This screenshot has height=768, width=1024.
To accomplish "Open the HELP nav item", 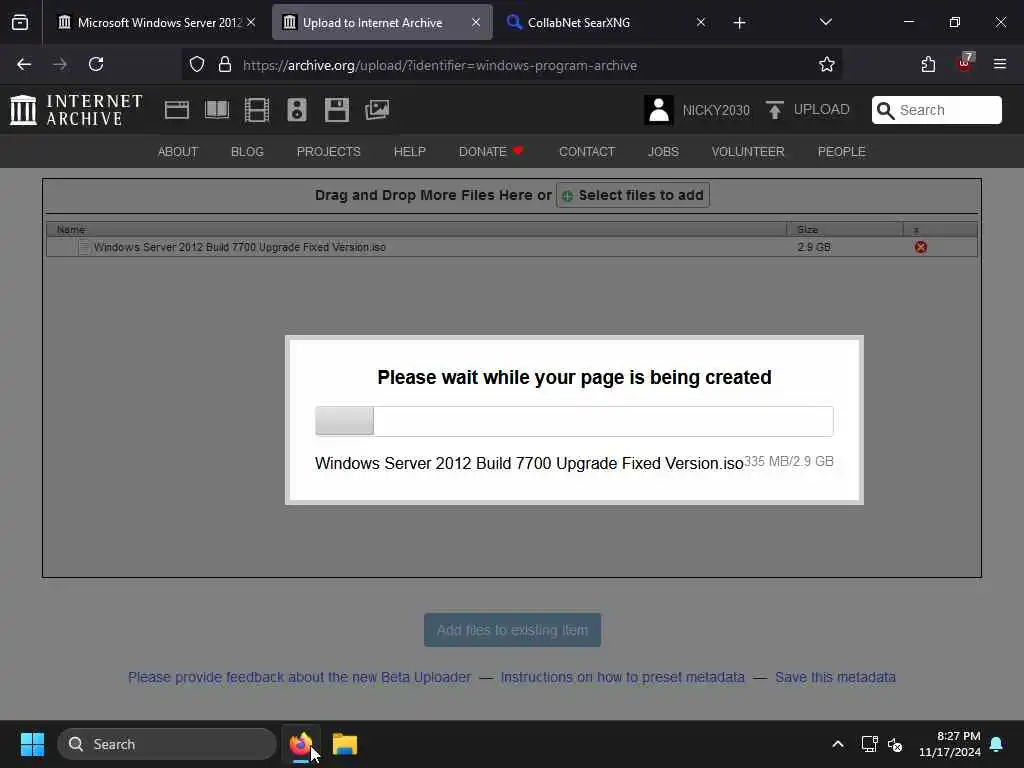I will coord(409,152).
